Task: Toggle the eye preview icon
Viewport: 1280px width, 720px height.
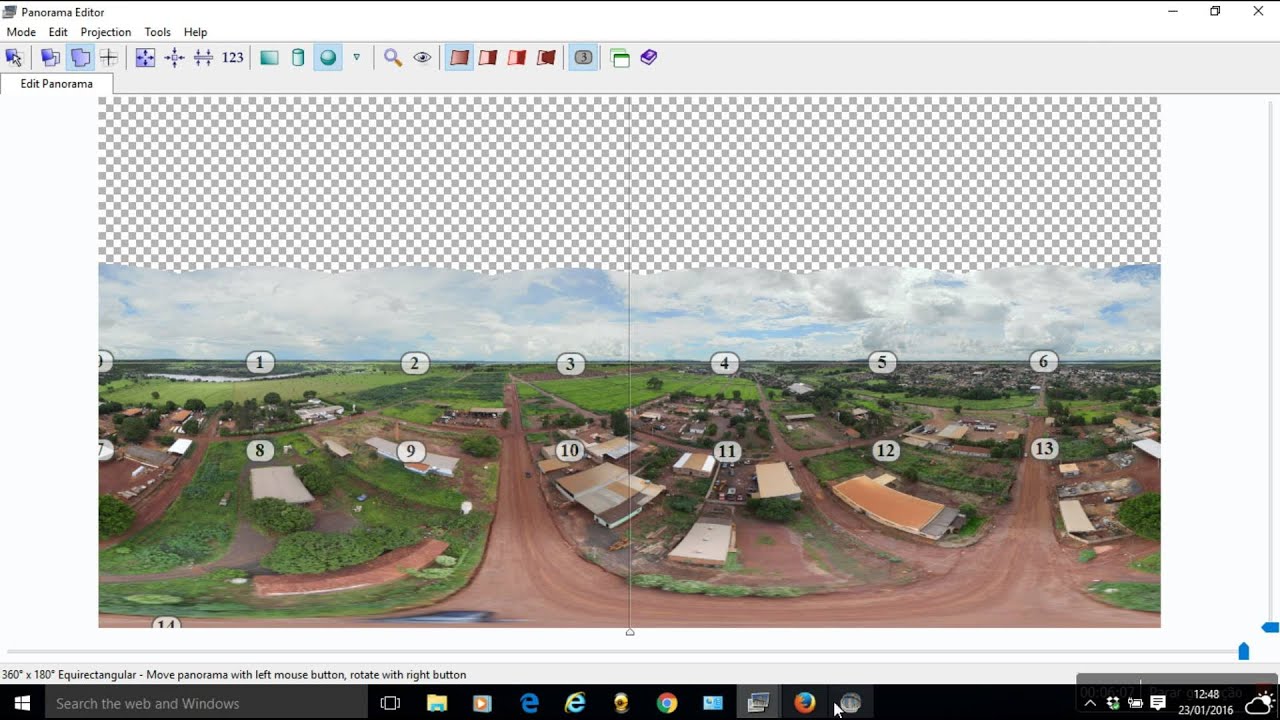Action: (x=422, y=58)
